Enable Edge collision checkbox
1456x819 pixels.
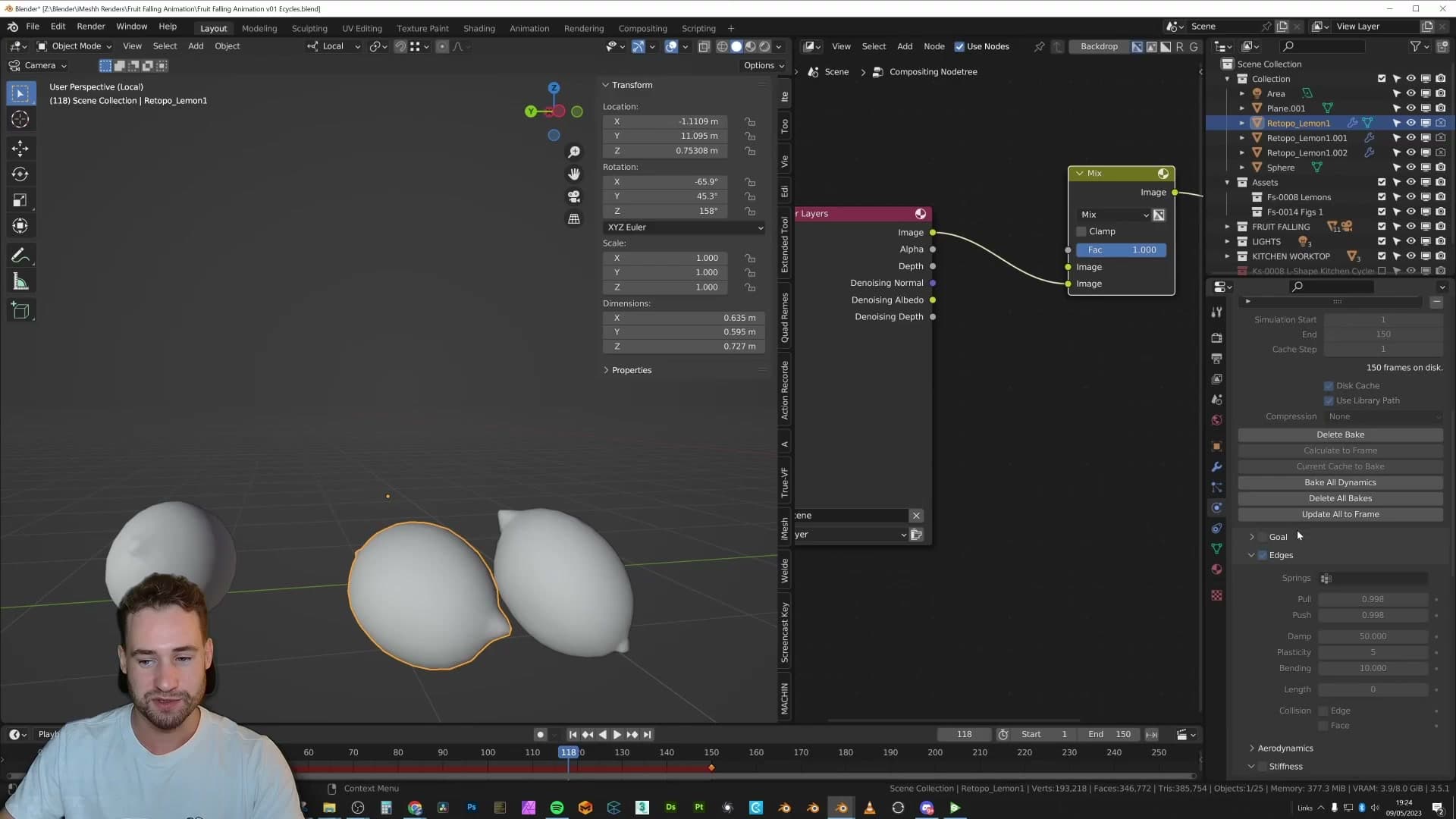[1323, 711]
